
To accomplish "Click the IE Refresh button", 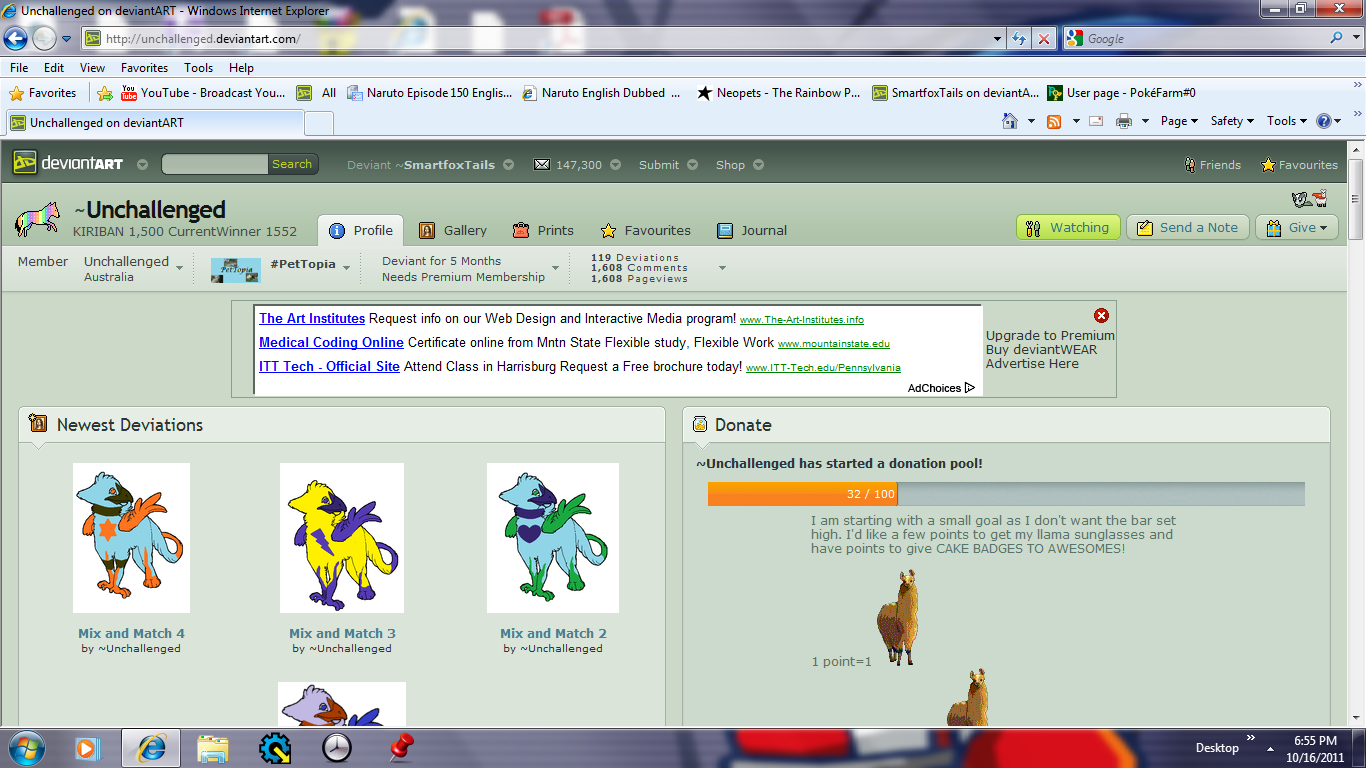I will coord(1019,39).
